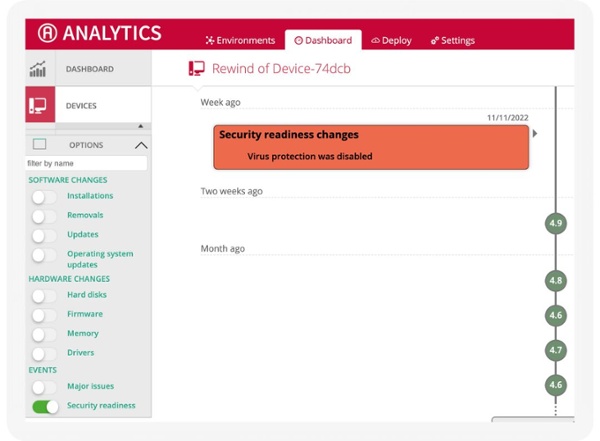Toggle the Installations switch

(44, 197)
